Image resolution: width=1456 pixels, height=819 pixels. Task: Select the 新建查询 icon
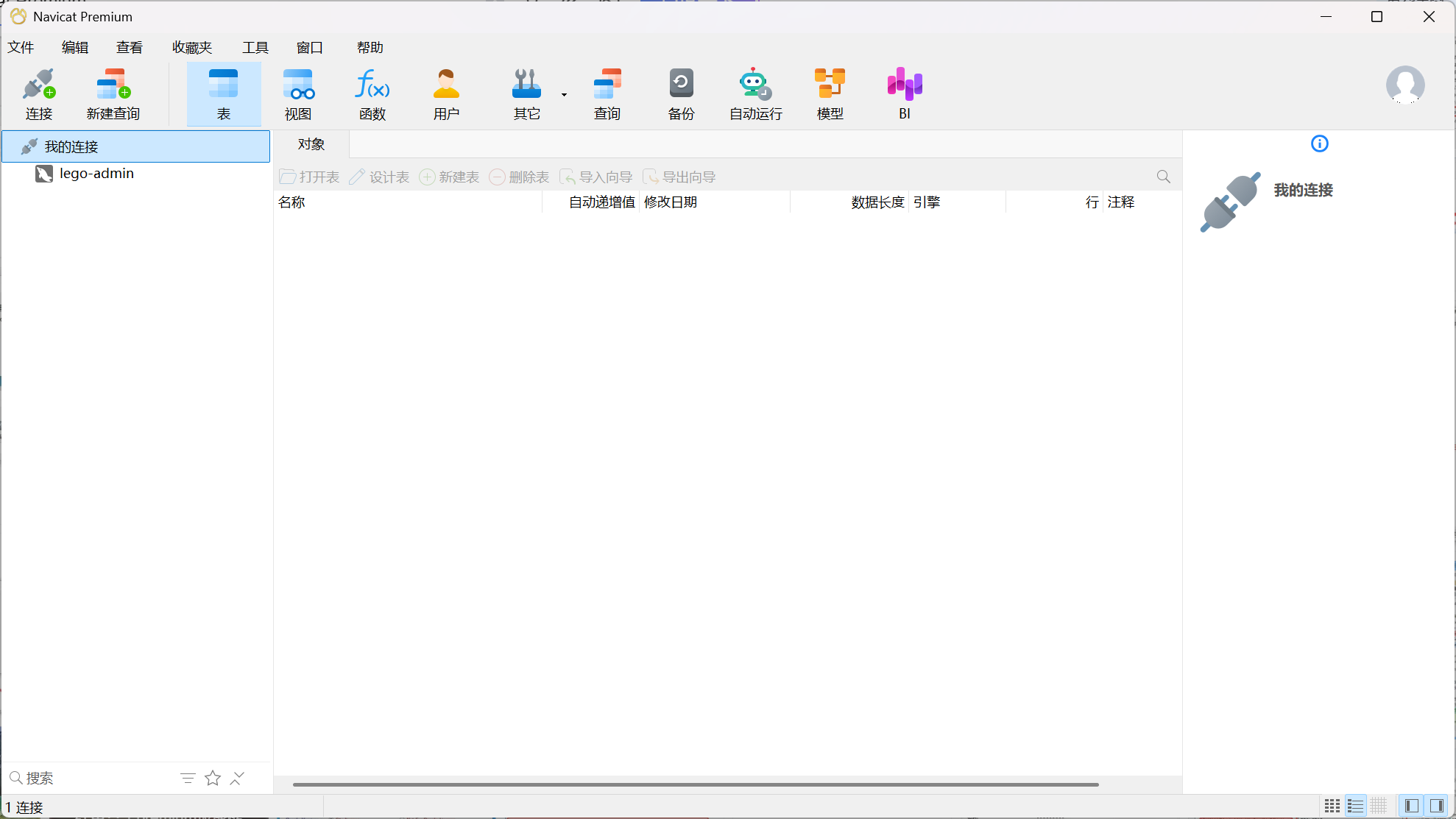(112, 93)
